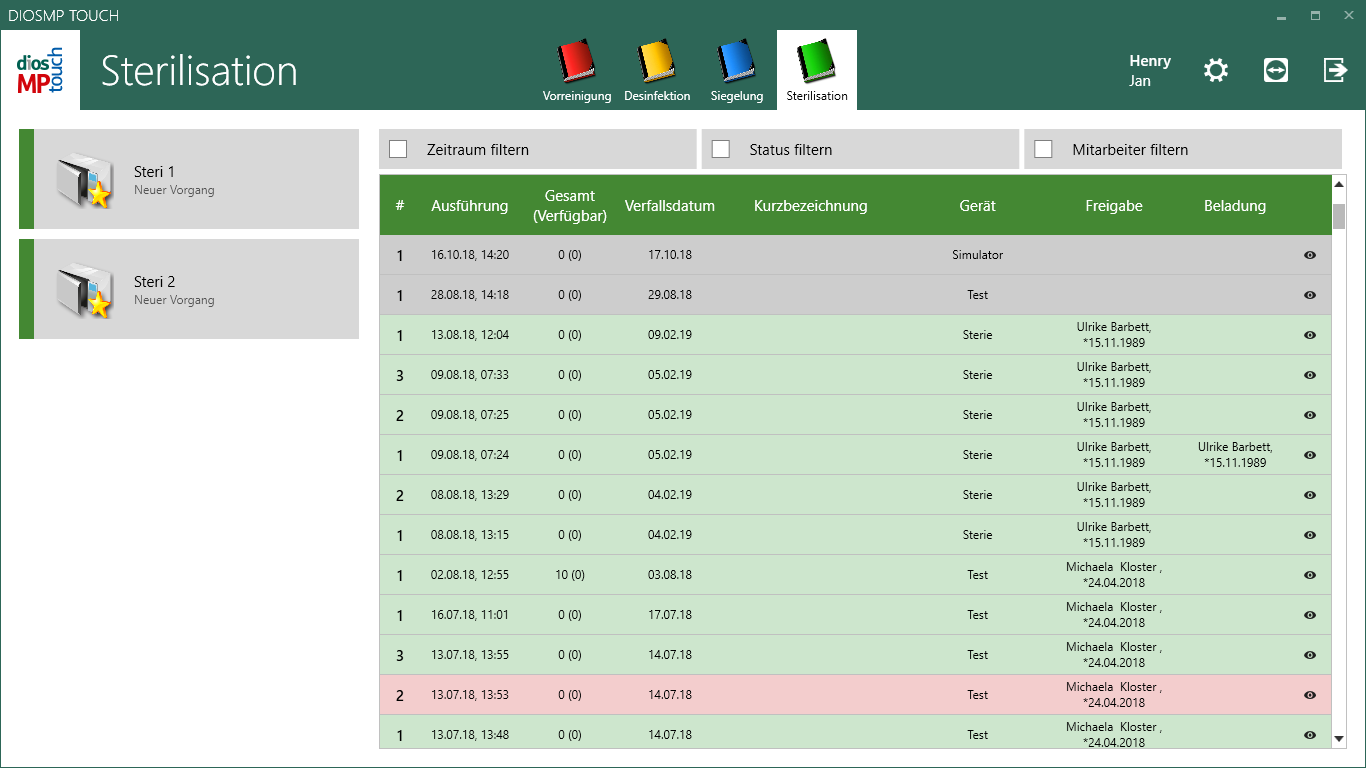Start new process on Steri 1
Image resolution: width=1366 pixels, height=768 pixels.
click(189, 179)
